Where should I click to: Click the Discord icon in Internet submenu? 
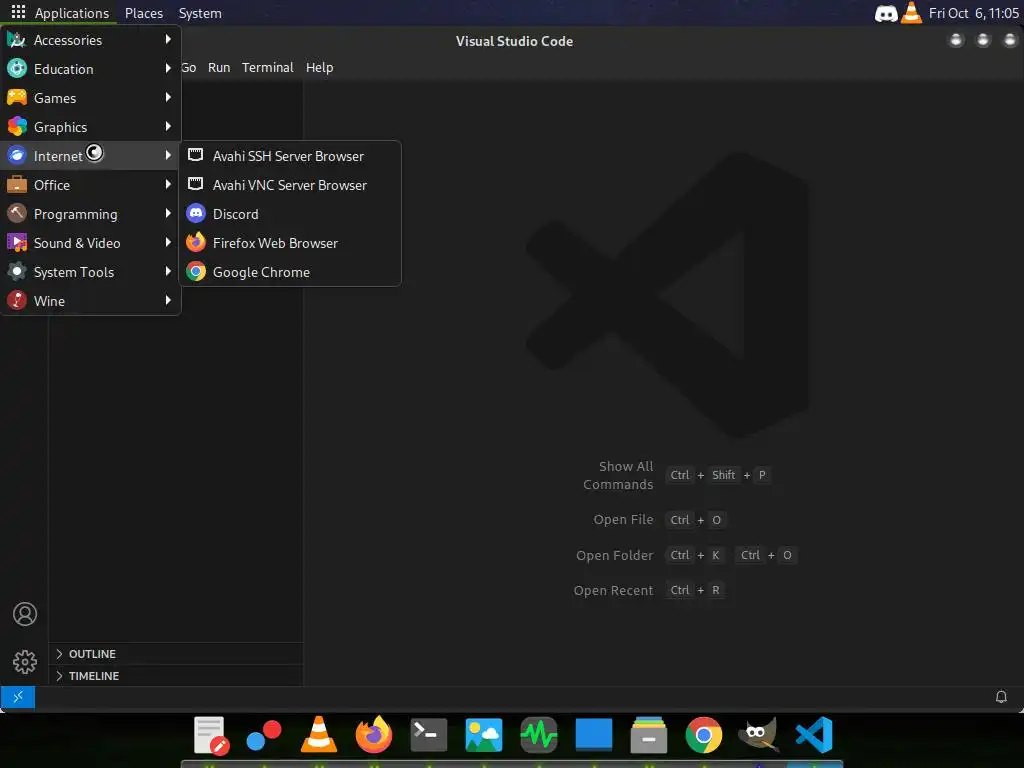196,214
